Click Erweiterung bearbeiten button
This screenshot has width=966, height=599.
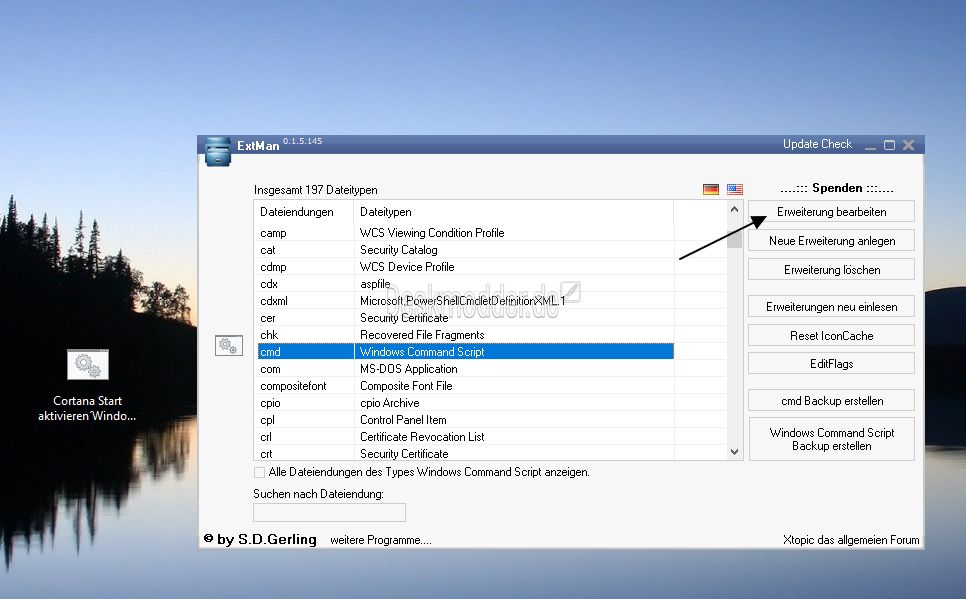pos(831,211)
